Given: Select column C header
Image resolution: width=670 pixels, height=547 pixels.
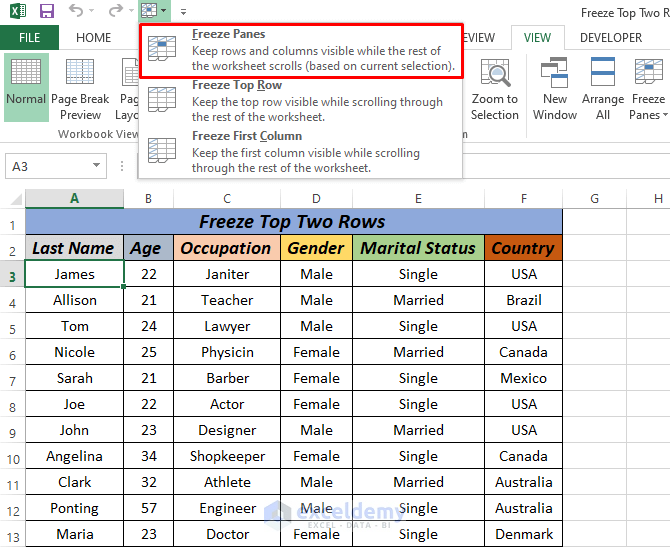Looking at the screenshot, I should (227, 199).
